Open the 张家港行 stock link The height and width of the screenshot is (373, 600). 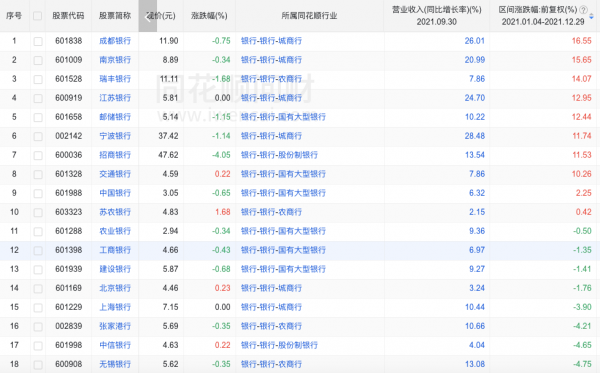click(115, 326)
